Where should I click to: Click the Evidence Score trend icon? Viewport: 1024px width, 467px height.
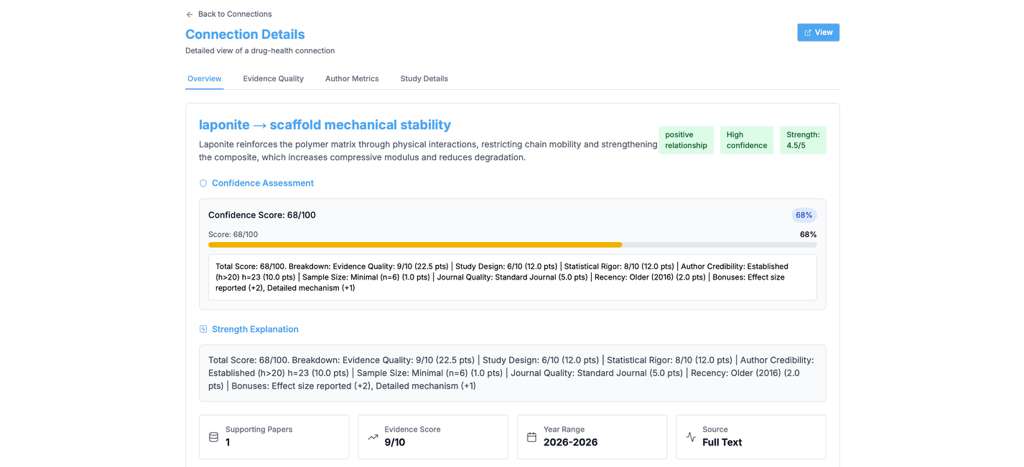[373, 437]
